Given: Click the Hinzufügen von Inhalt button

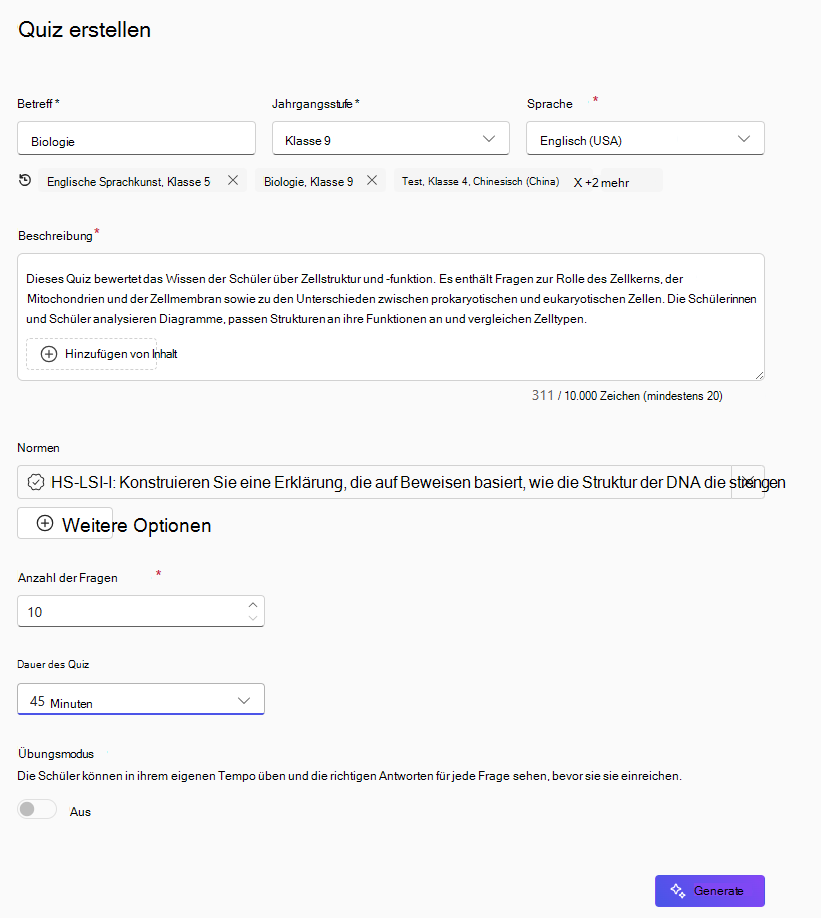Looking at the screenshot, I should (x=91, y=354).
